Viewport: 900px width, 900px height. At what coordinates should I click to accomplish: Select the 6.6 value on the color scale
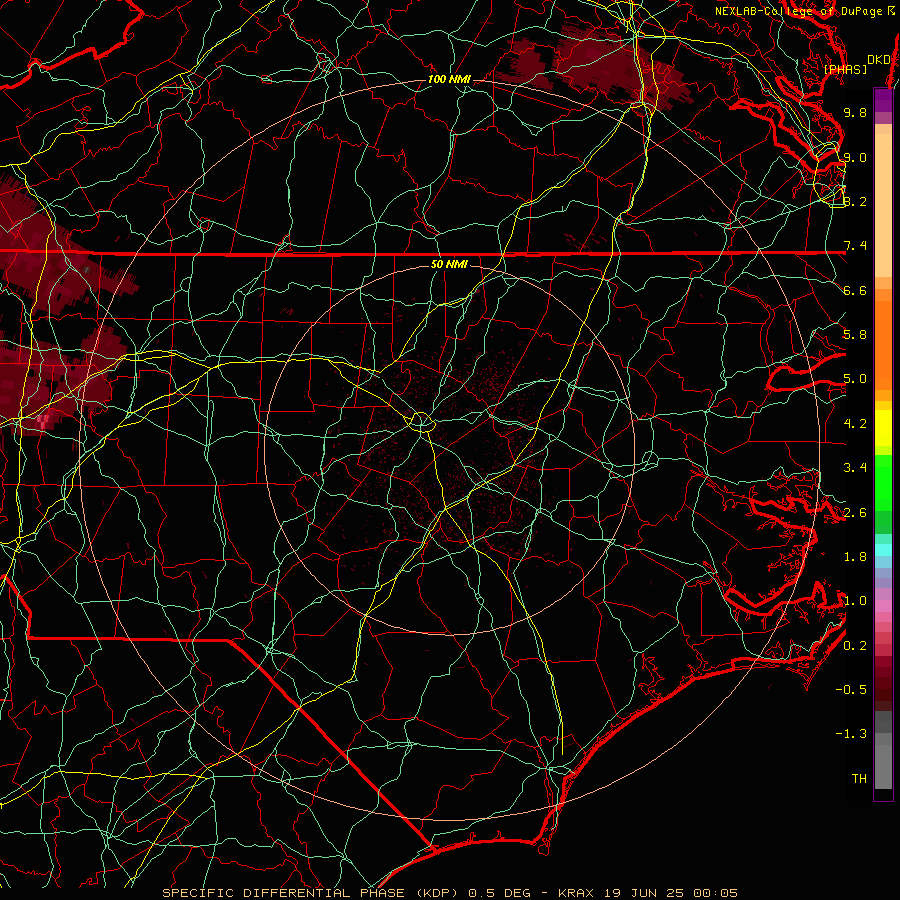(x=855, y=290)
